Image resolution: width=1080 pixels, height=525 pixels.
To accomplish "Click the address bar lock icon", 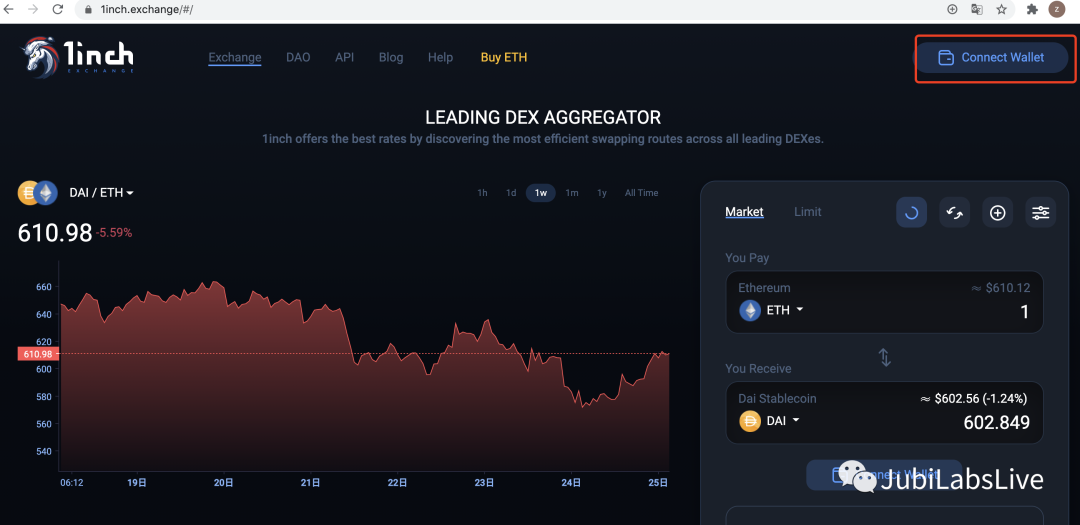I will [87, 10].
